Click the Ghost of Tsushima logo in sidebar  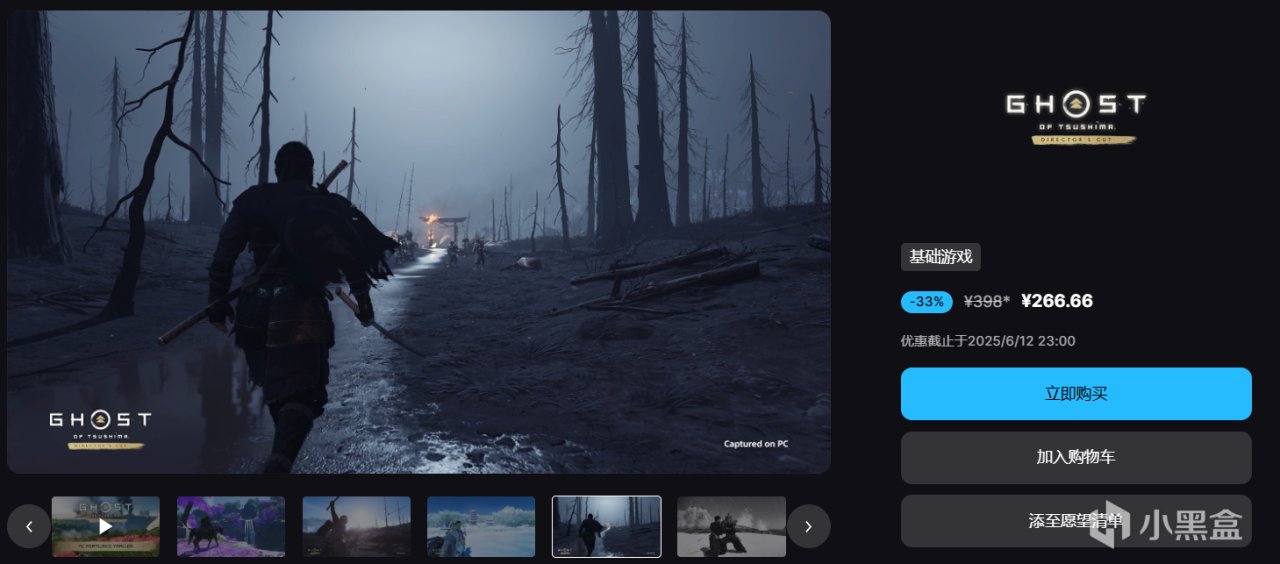pos(1076,118)
